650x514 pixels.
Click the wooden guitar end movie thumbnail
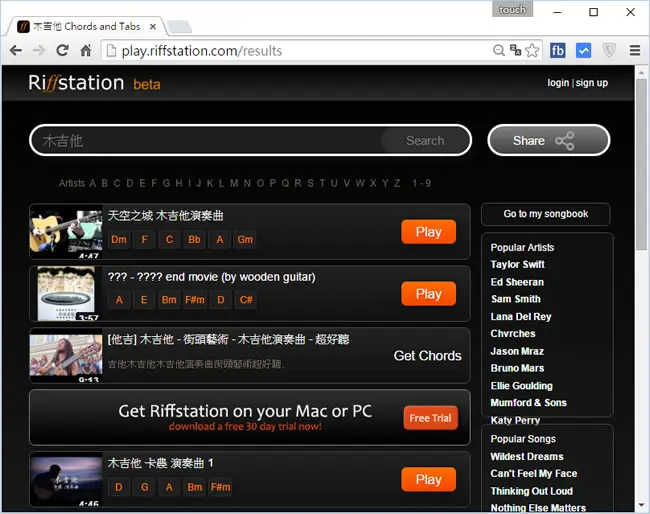click(x=66, y=293)
